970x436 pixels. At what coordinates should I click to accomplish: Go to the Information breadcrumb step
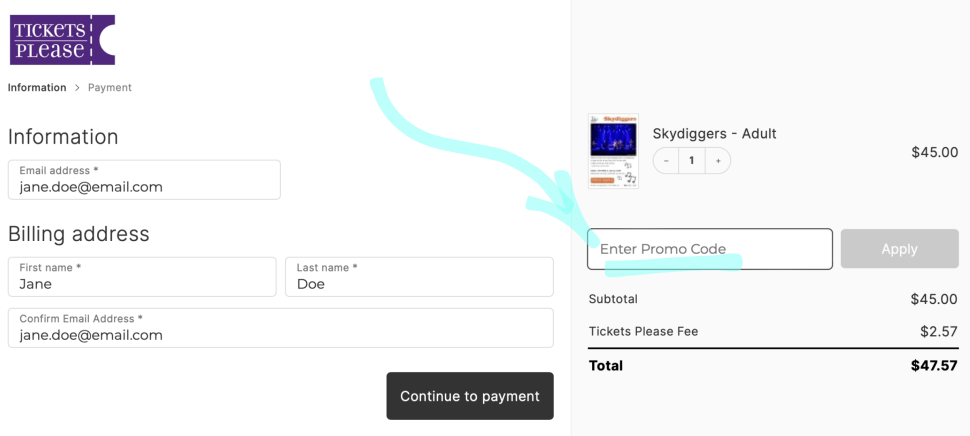(37, 88)
